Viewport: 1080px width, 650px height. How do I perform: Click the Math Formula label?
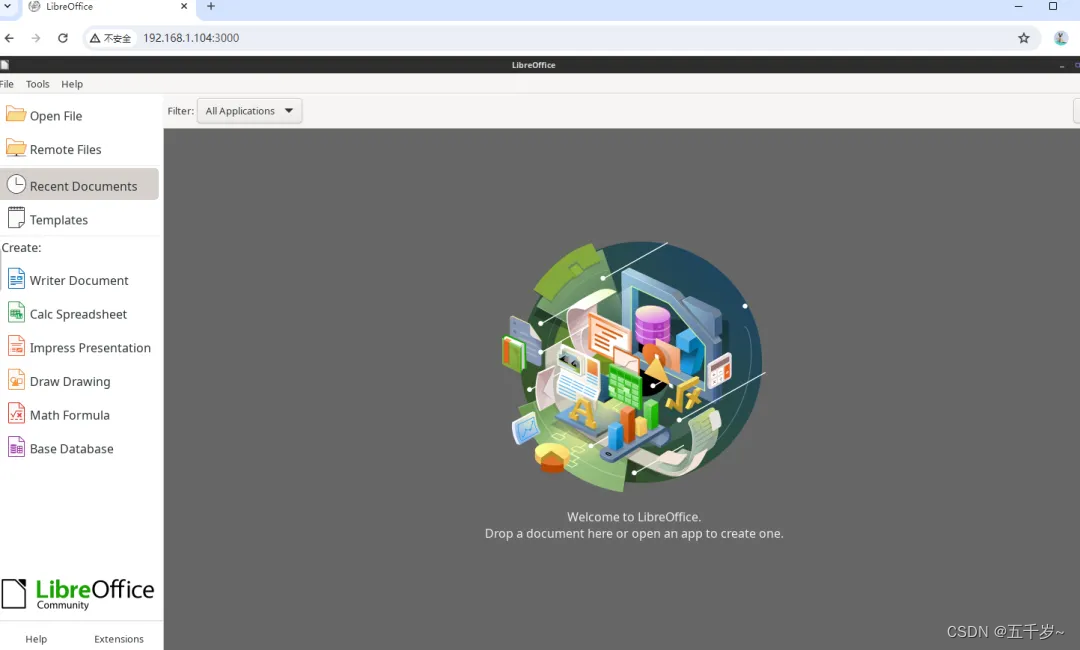70,415
